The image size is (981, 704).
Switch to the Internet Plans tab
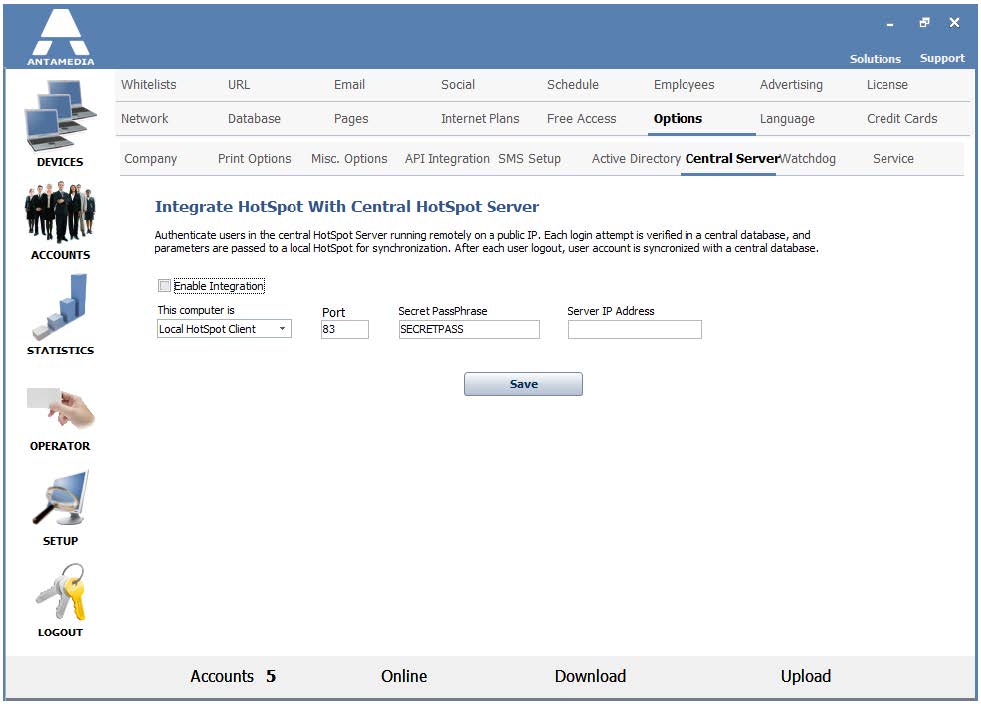pos(480,118)
